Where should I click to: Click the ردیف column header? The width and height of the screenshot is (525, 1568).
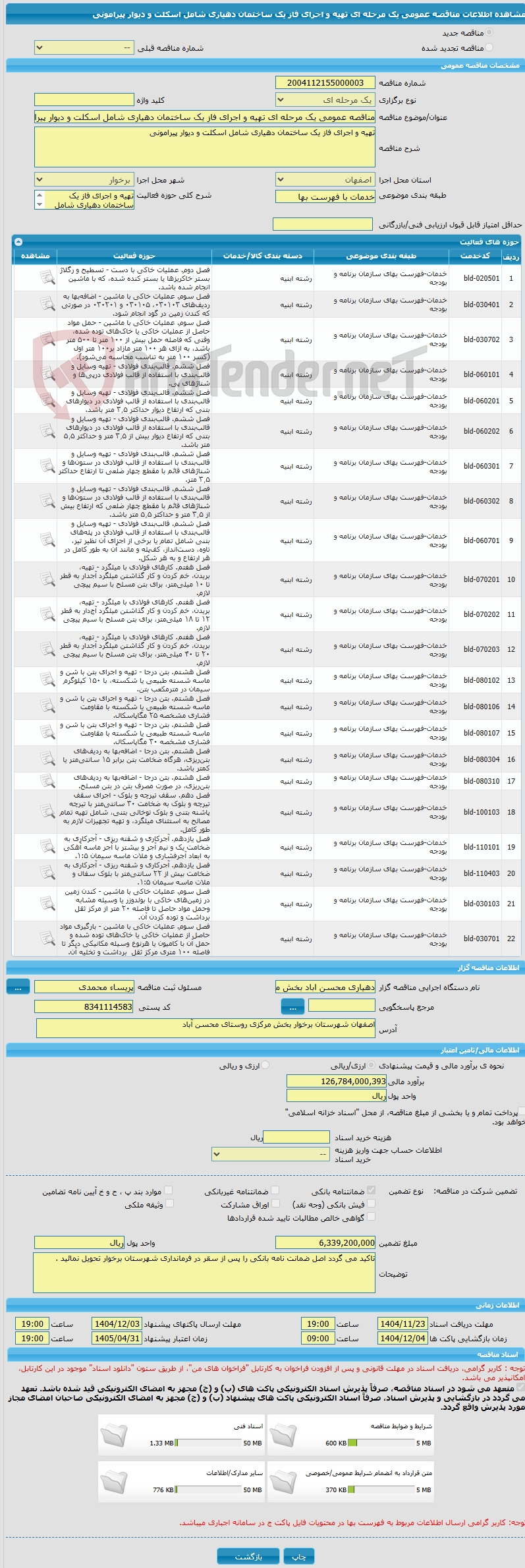coord(511,256)
